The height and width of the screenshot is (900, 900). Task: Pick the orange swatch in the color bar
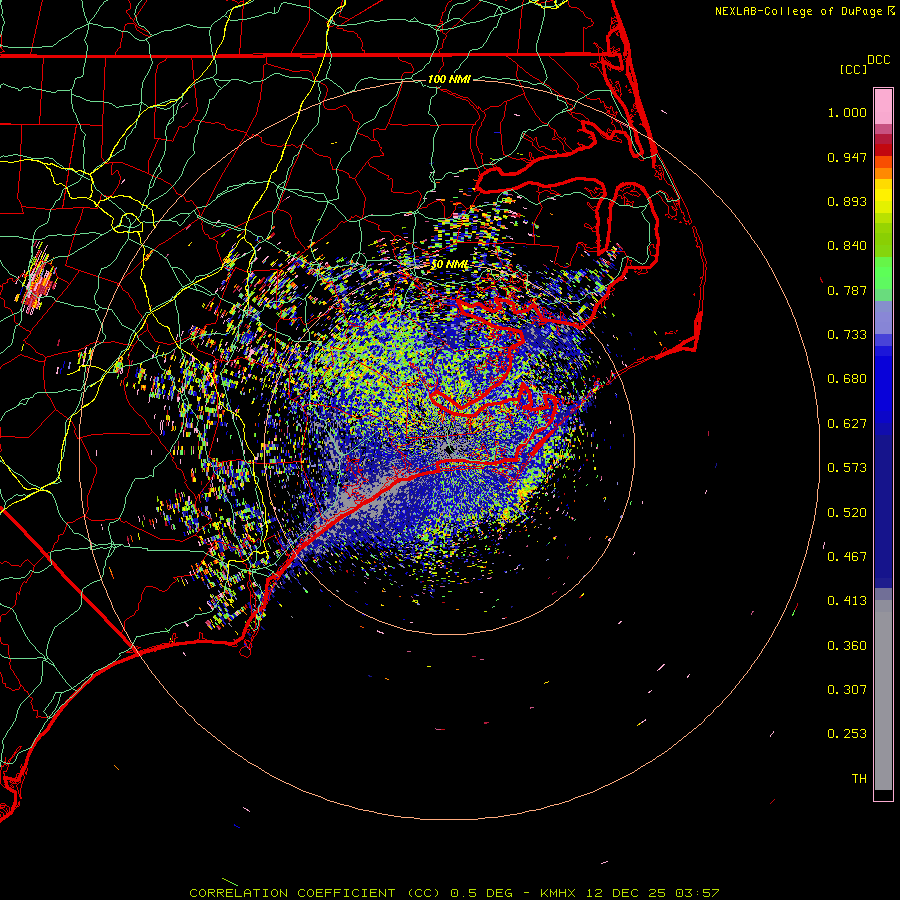coord(883,173)
